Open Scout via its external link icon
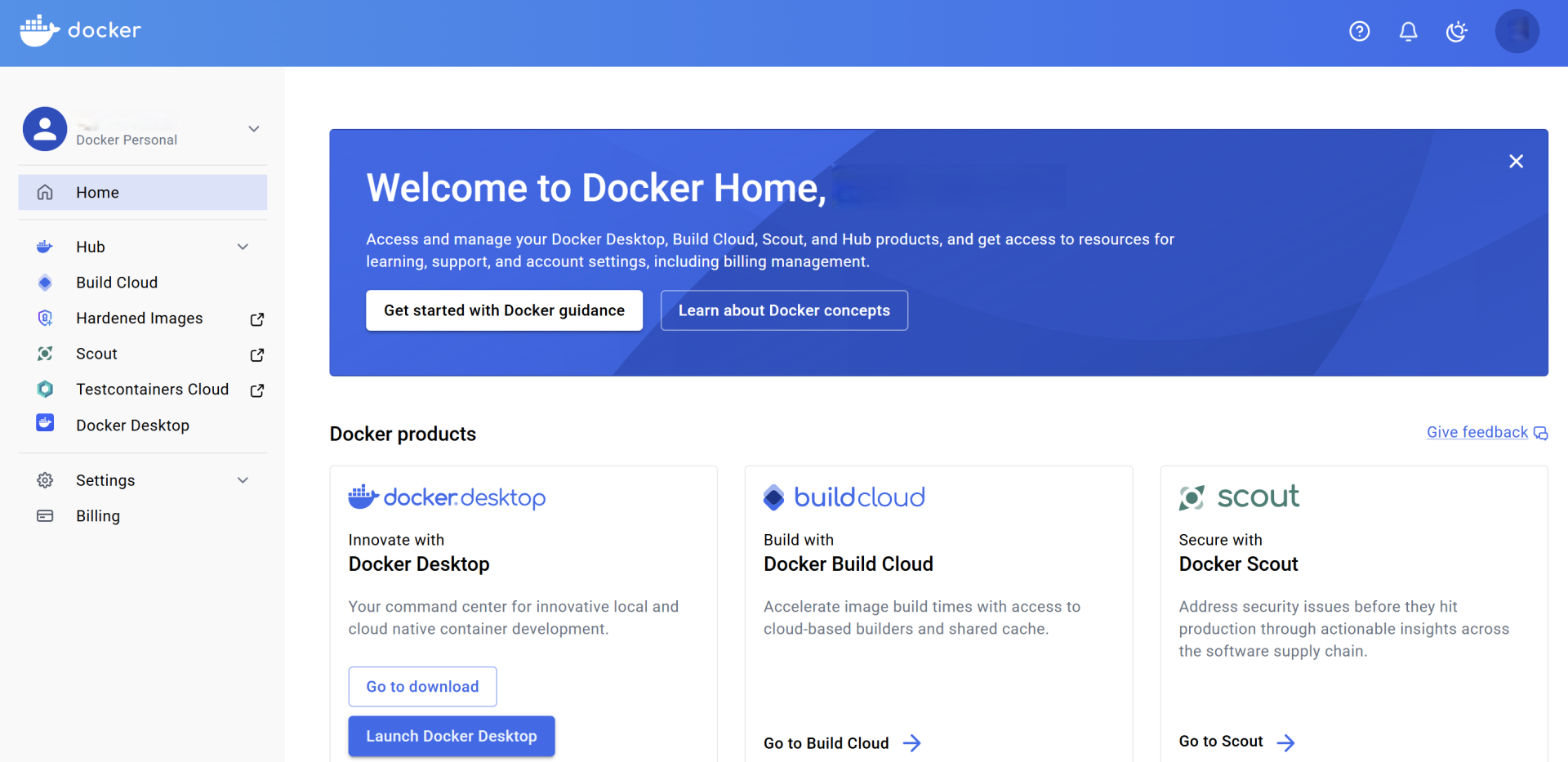 256,355
